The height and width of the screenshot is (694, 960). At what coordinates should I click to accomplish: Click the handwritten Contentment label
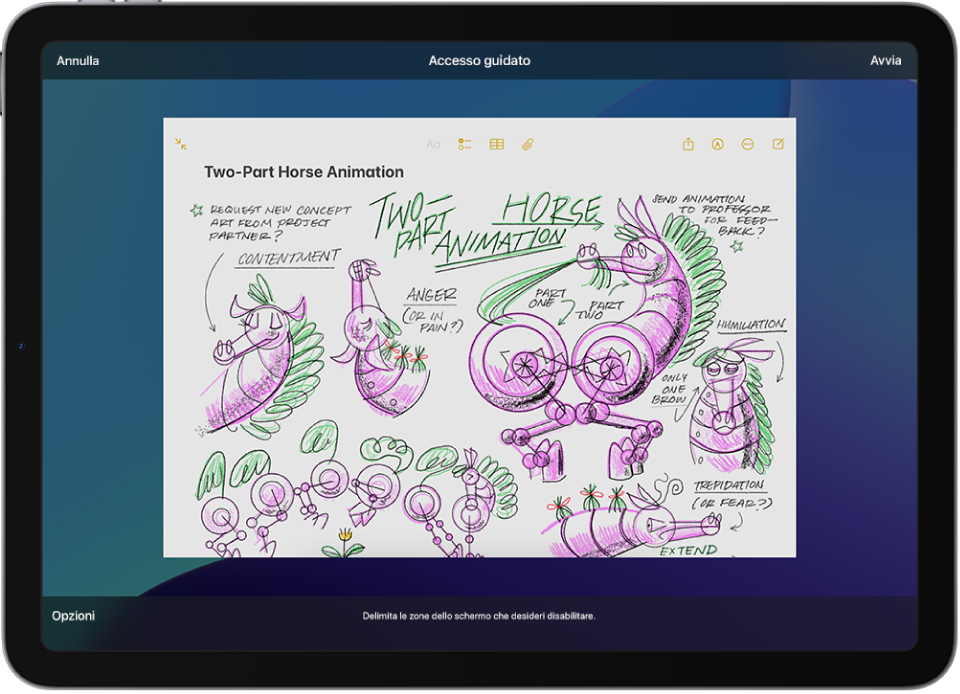[x=288, y=258]
